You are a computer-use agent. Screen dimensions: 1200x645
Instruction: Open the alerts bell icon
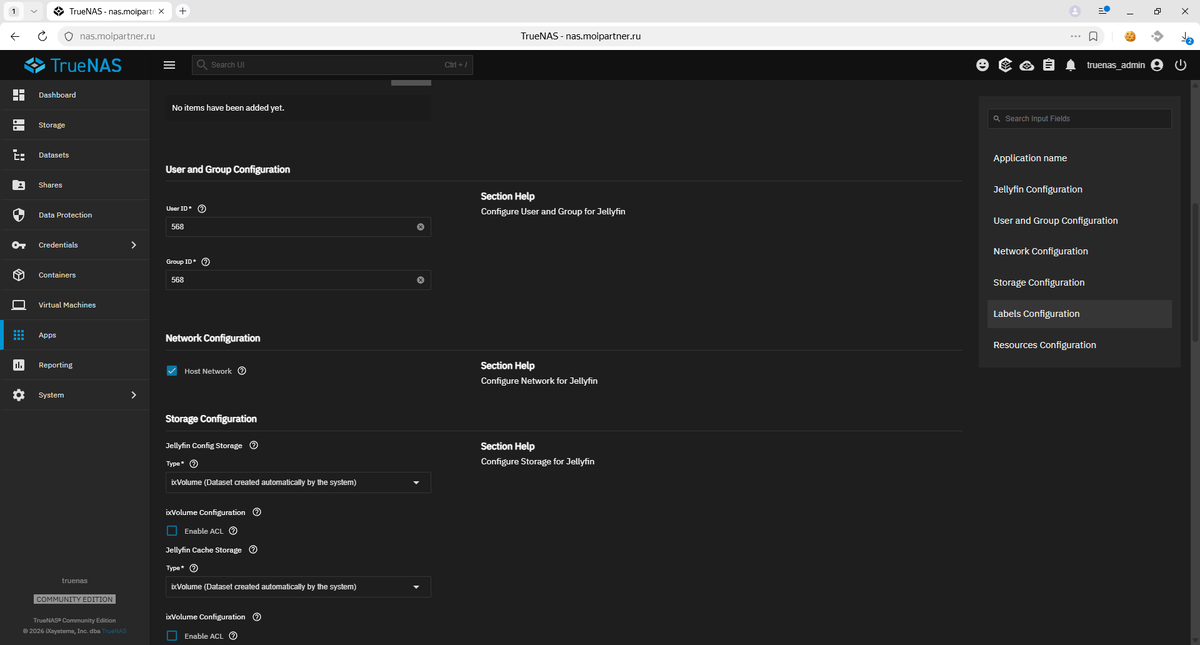(1070, 65)
